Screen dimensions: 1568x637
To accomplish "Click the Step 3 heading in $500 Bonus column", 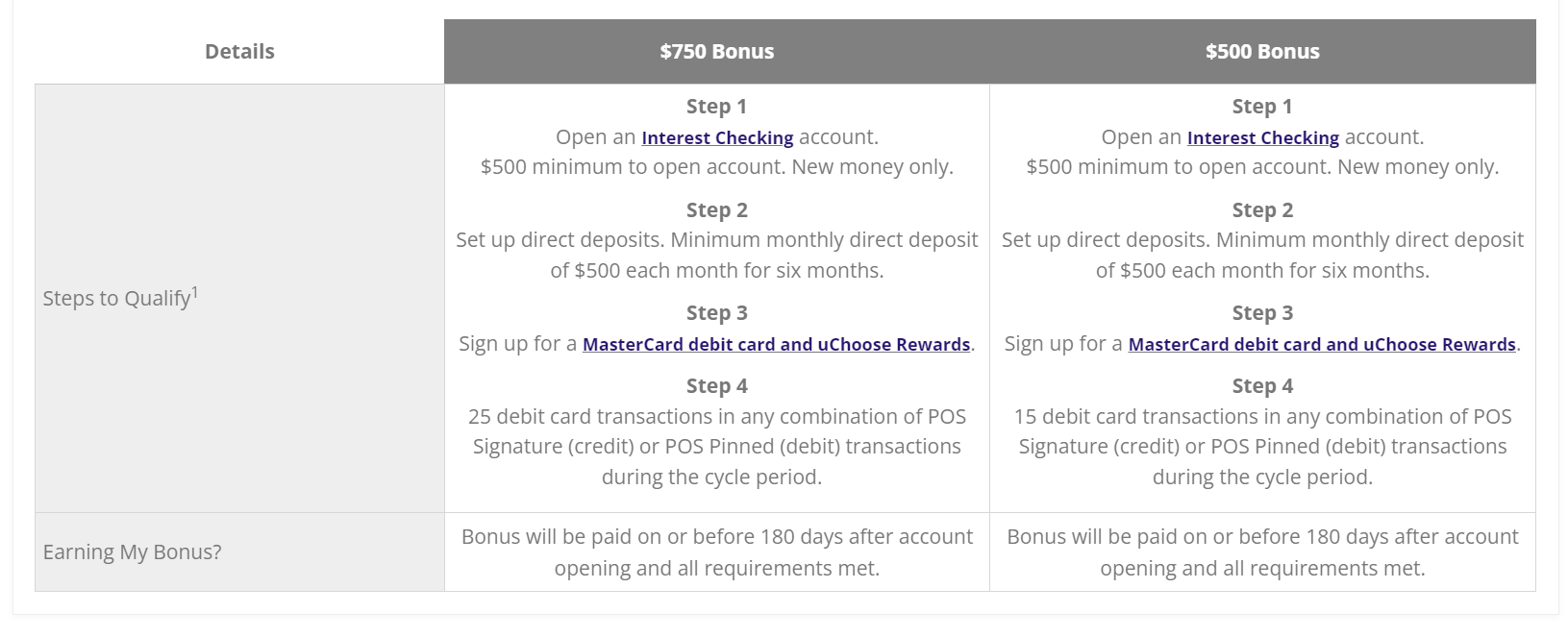I will coord(1262,313).
